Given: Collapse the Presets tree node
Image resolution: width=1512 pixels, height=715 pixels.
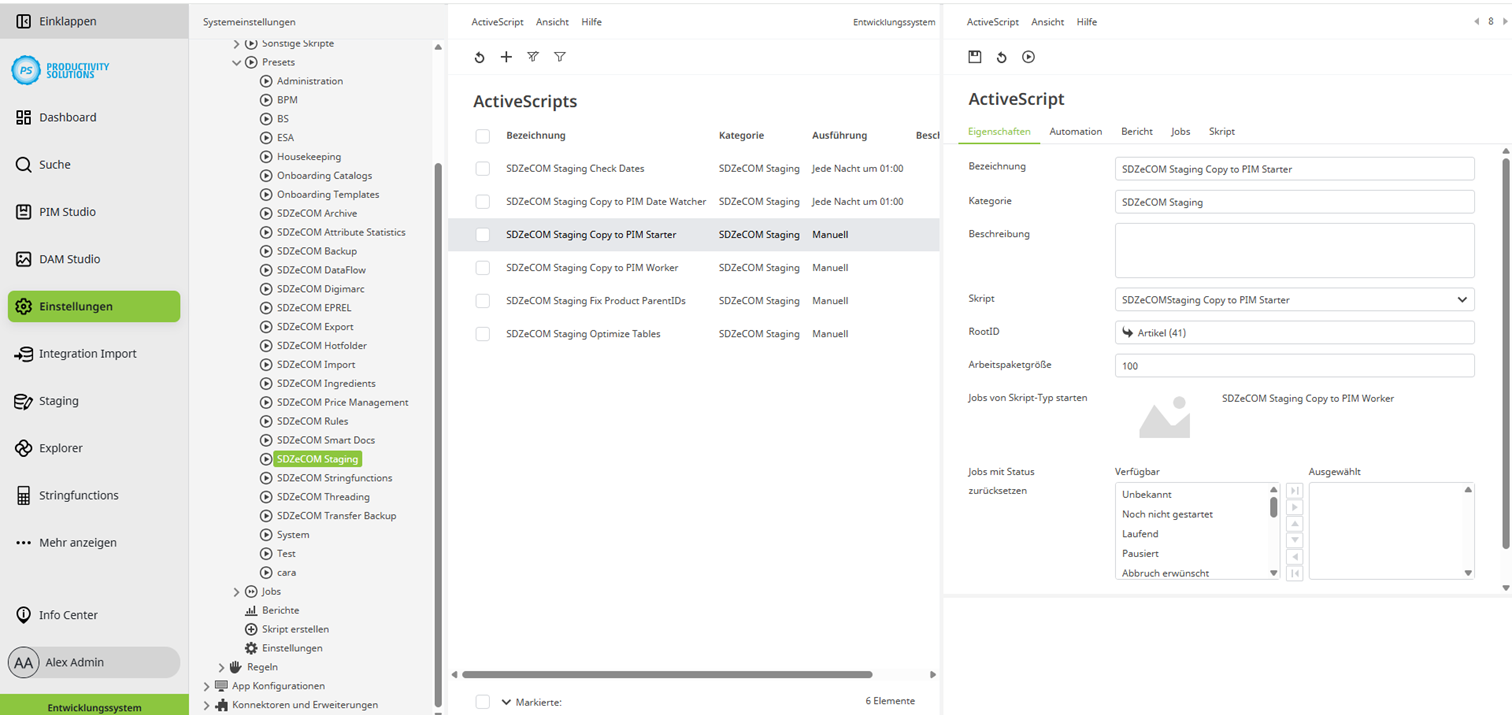Looking at the screenshot, I should [x=238, y=61].
